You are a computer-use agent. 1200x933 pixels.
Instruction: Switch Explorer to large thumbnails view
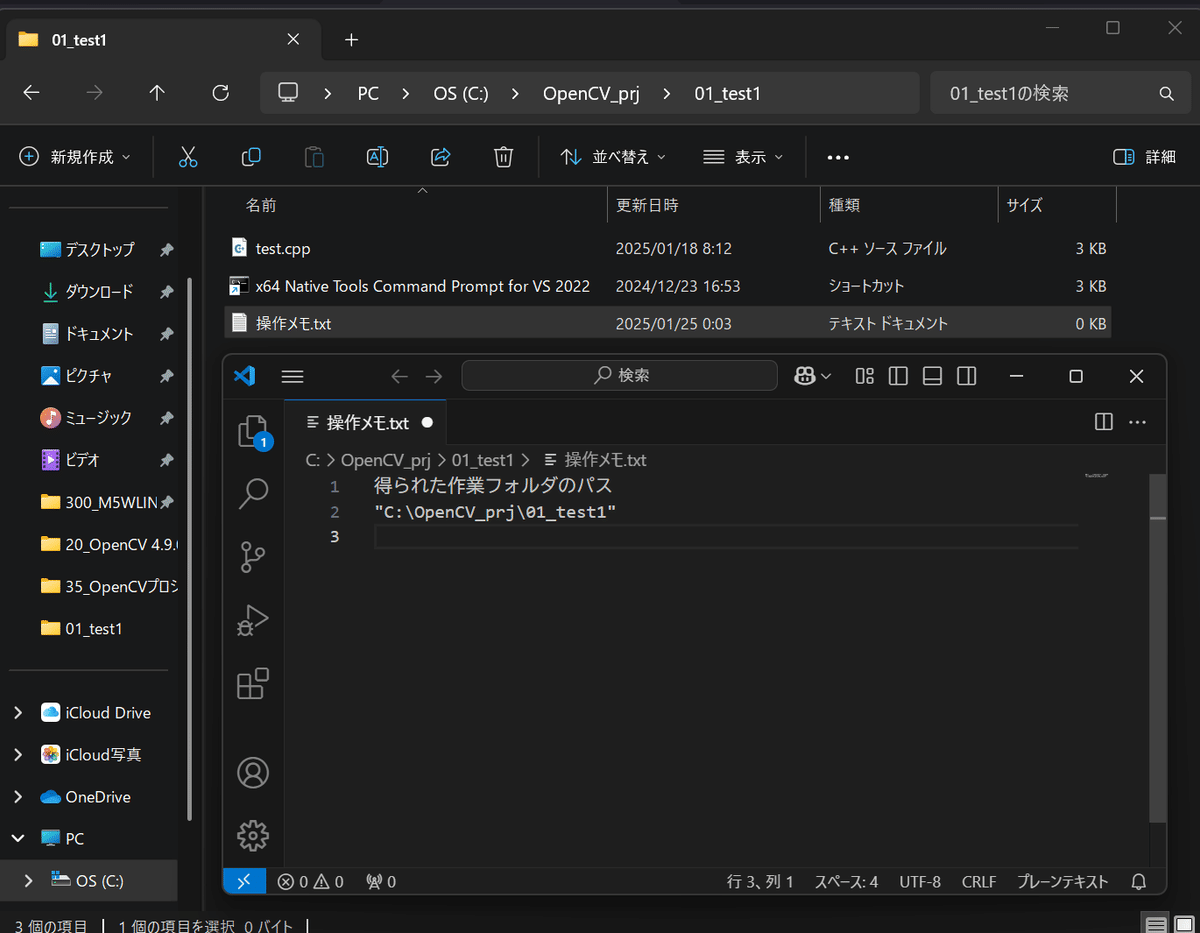point(1183,924)
